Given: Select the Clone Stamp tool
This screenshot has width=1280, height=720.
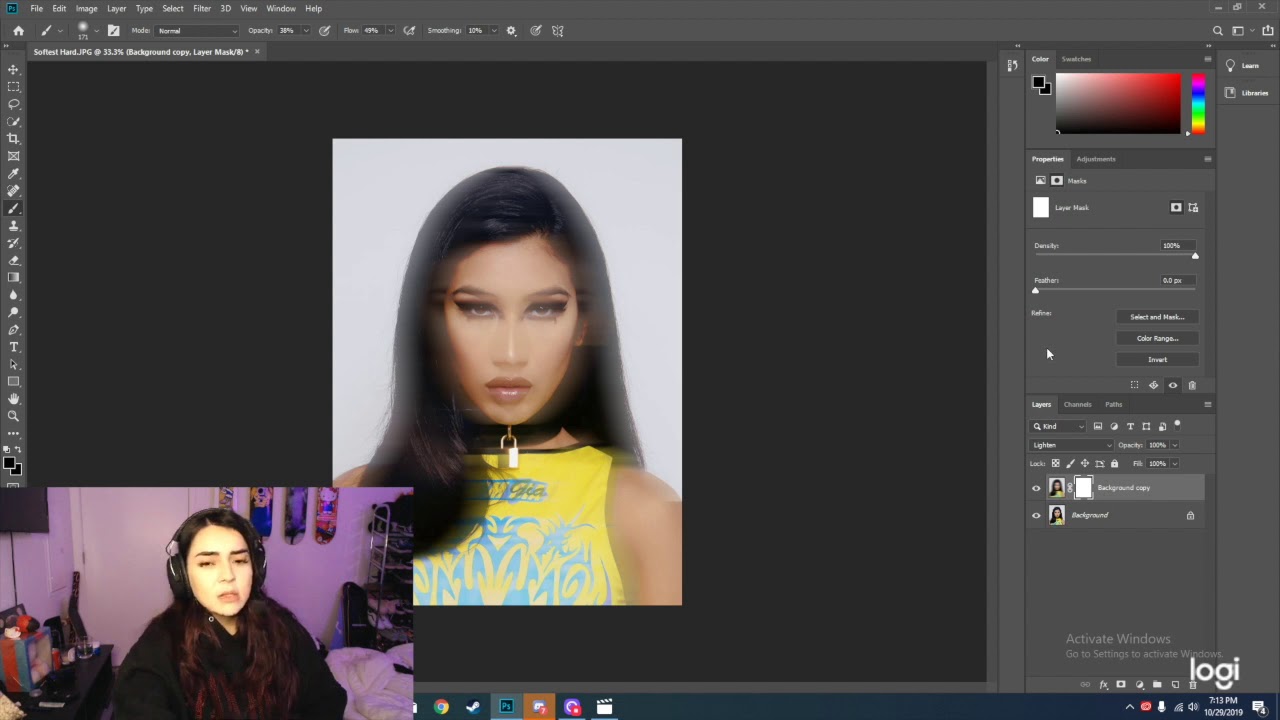Looking at the screenshot, I should [14, 226].
